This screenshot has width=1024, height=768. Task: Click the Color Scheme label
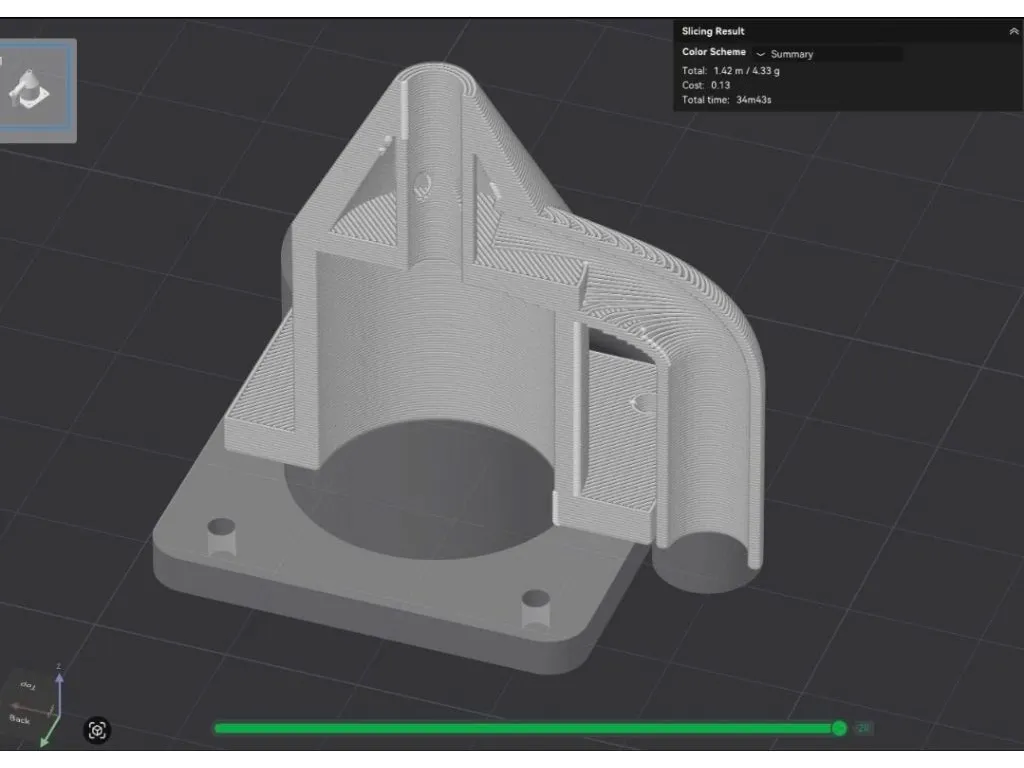pos(712,52)
